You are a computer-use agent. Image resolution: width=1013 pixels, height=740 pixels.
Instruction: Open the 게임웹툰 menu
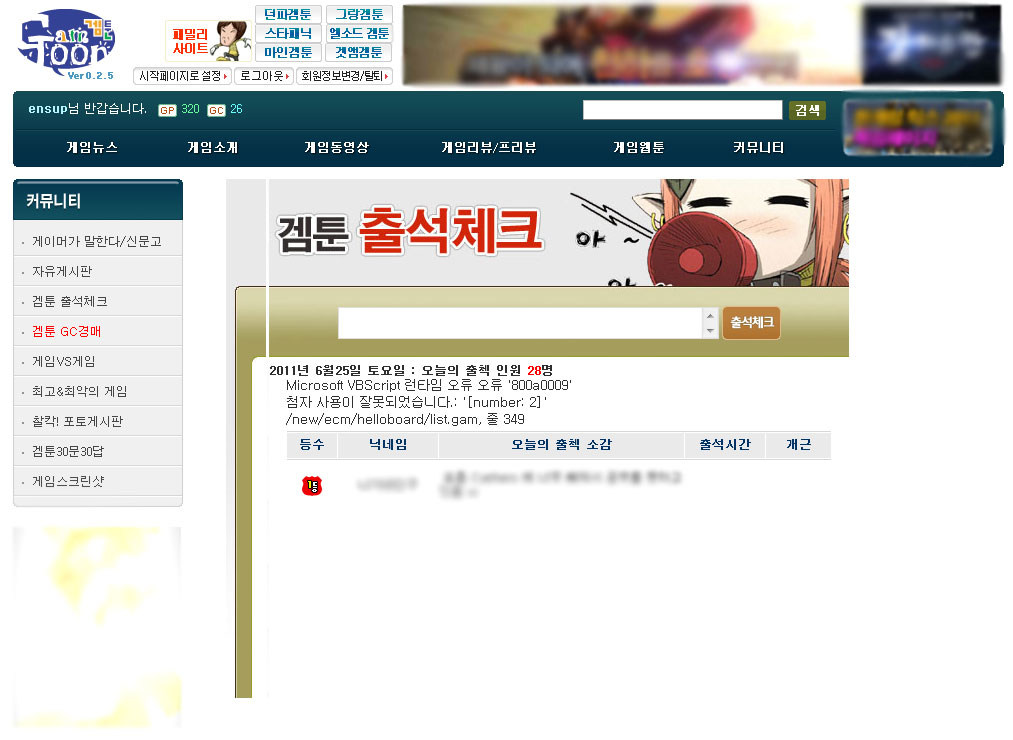(638, 148)
